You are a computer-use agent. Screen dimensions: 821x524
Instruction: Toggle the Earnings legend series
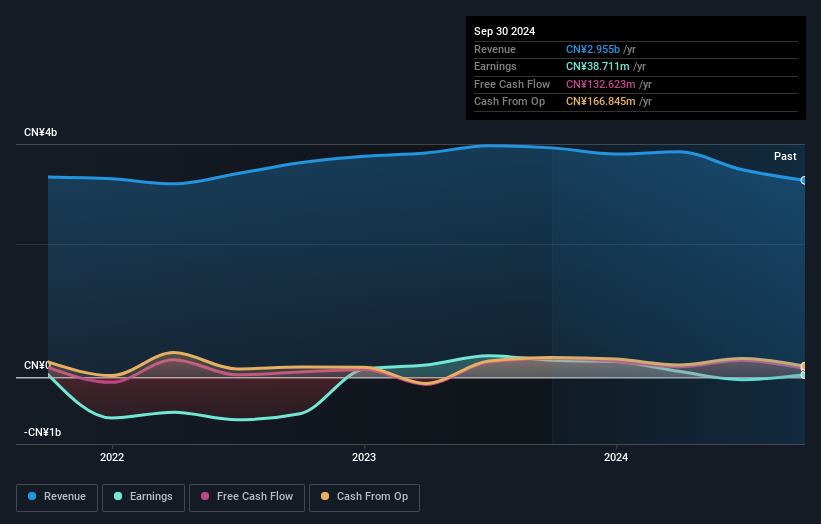(x=143, y=497)
